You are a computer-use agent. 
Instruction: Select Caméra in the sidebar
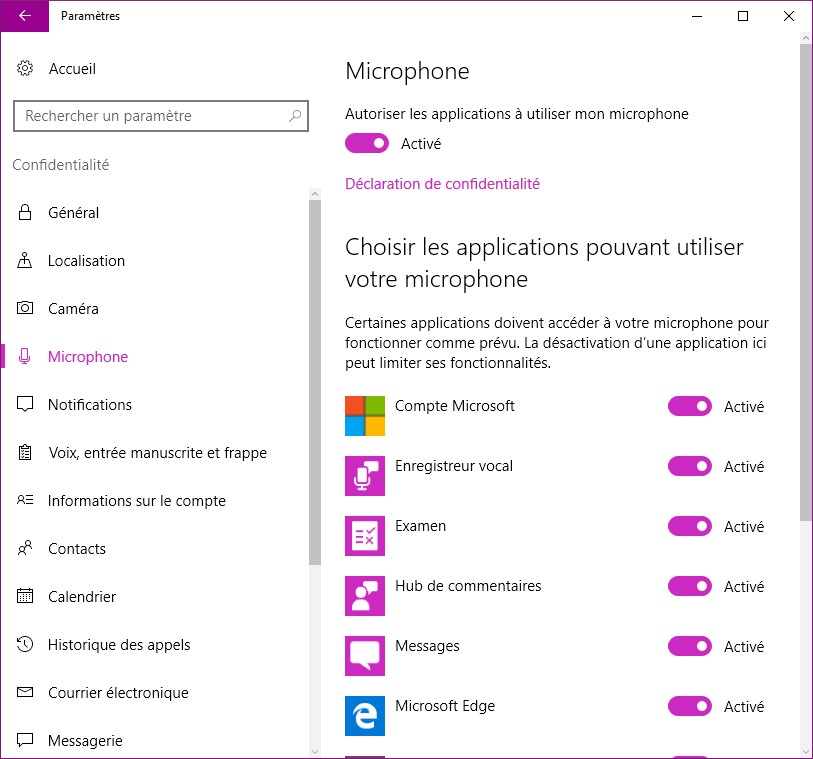tap(155, 308)
